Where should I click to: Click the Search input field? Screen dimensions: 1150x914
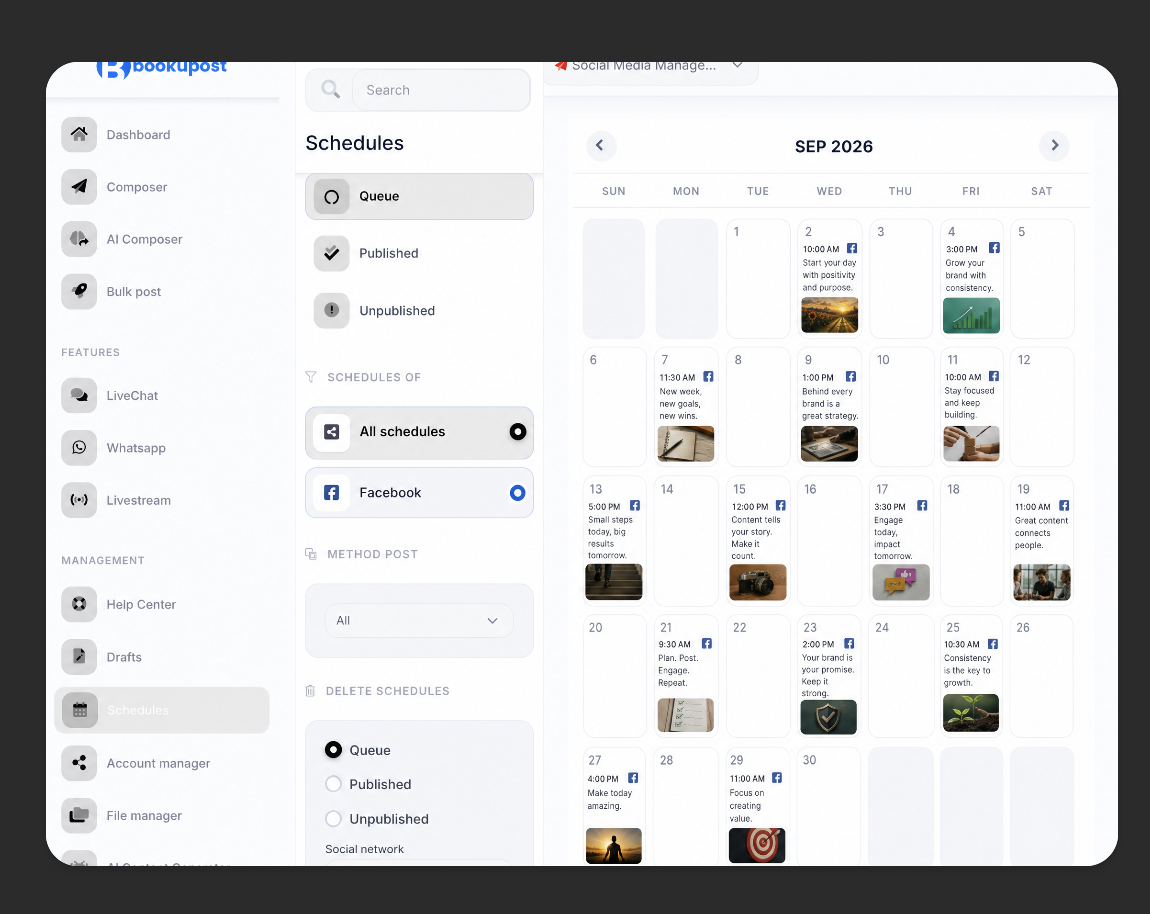coord(441,90)
